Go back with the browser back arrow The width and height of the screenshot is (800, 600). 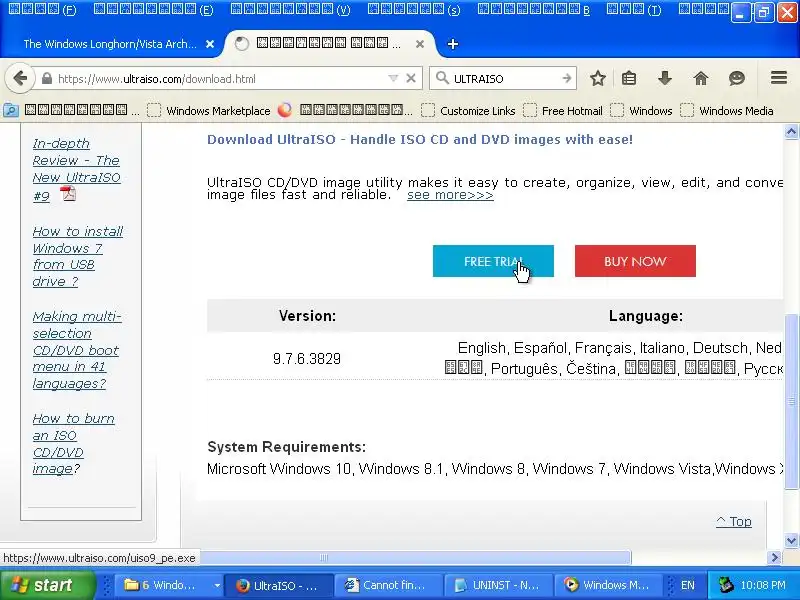click(x=20, y=79)
